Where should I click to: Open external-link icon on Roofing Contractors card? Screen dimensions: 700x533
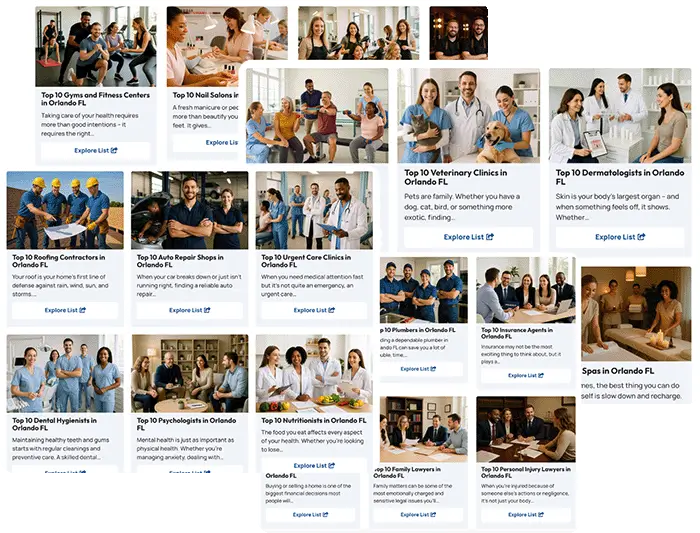pos(83,310)
